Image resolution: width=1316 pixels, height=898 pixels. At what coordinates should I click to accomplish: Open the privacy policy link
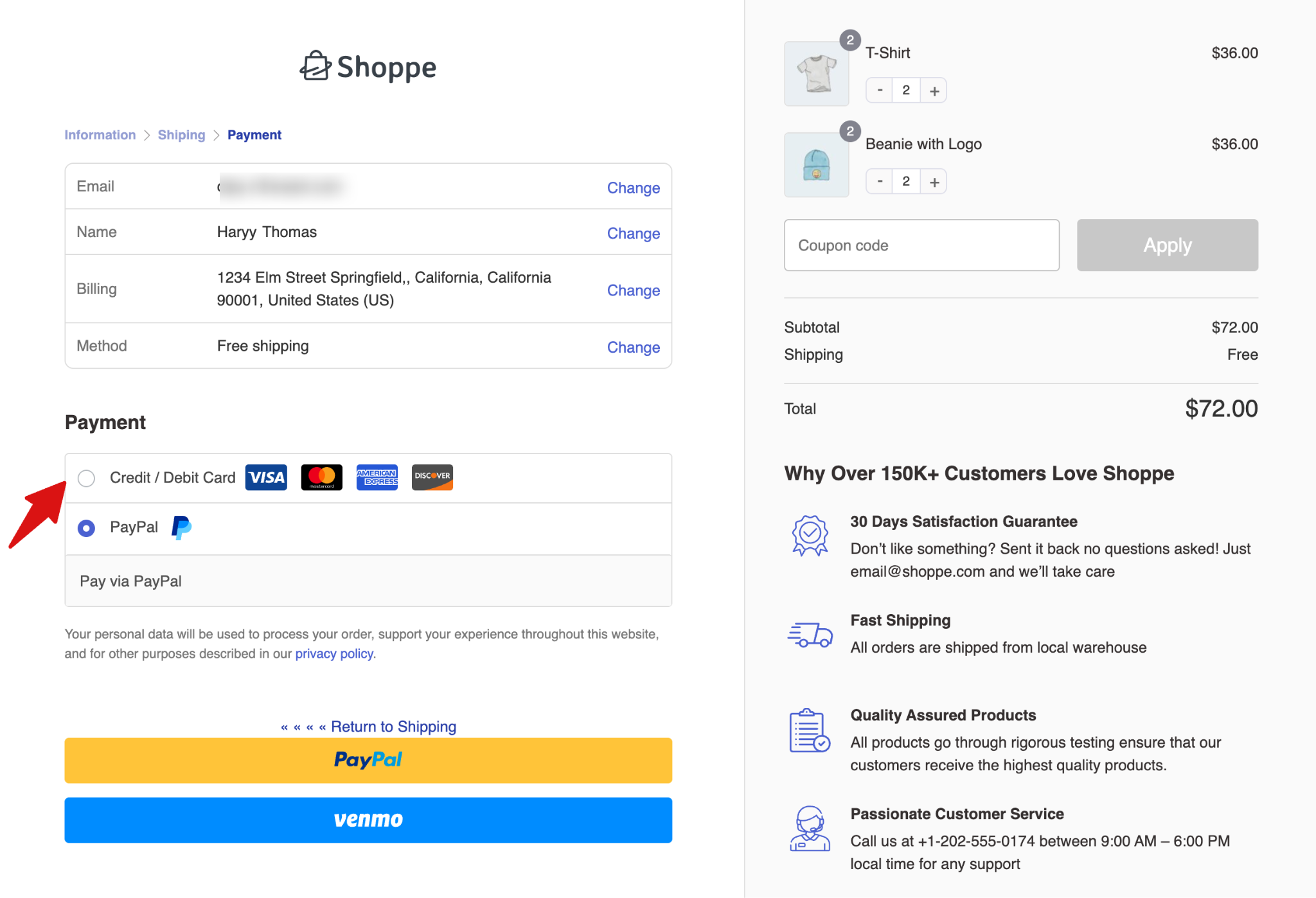coord(334,654)
